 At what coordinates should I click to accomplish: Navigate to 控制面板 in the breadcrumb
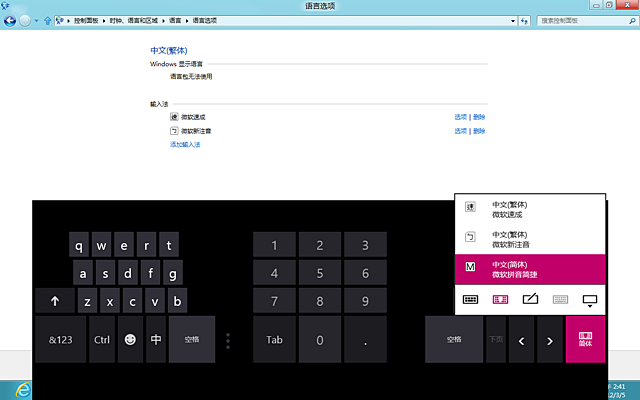click(x=86, y=21)
